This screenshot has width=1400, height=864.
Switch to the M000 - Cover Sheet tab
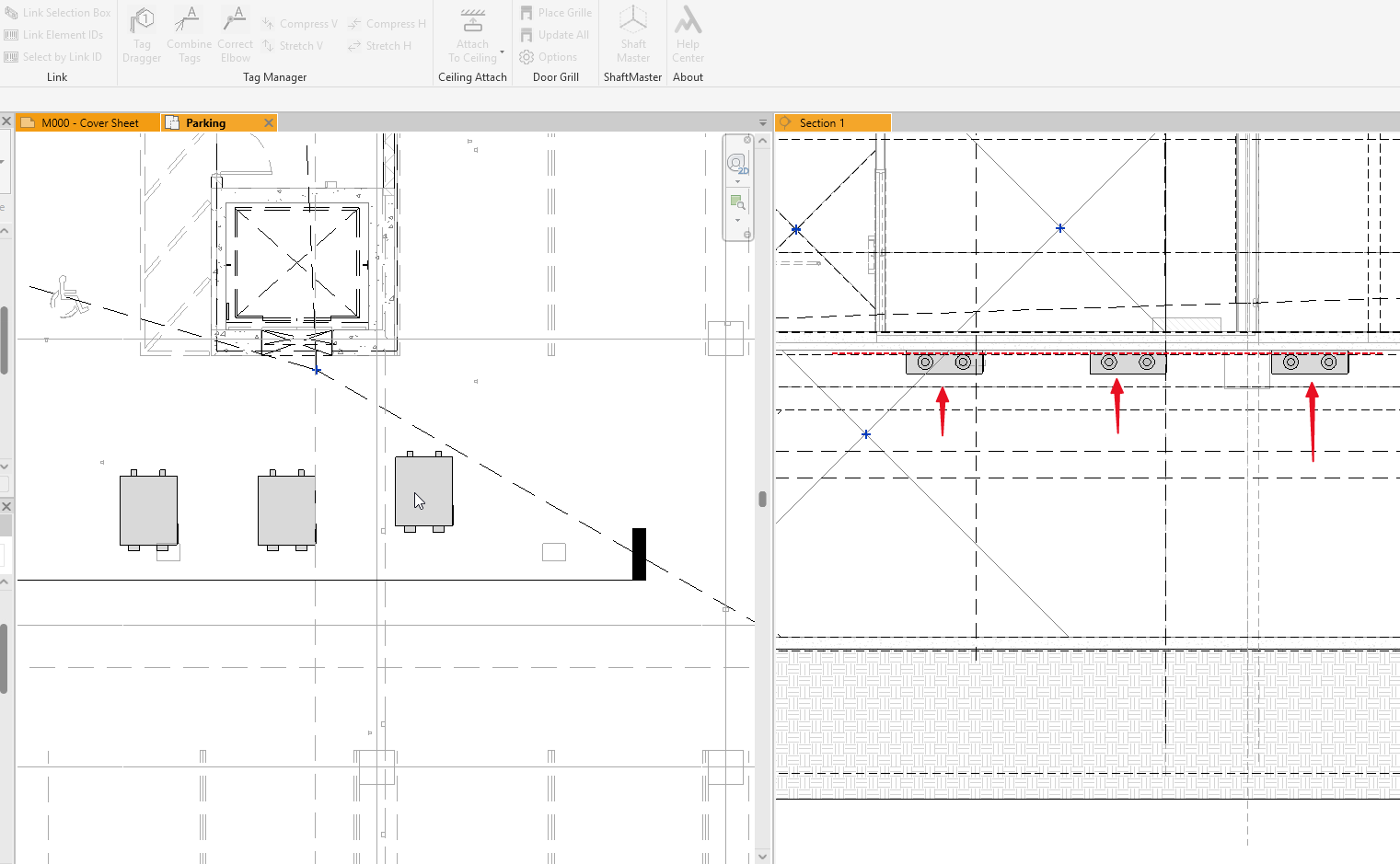click(87, 122)
